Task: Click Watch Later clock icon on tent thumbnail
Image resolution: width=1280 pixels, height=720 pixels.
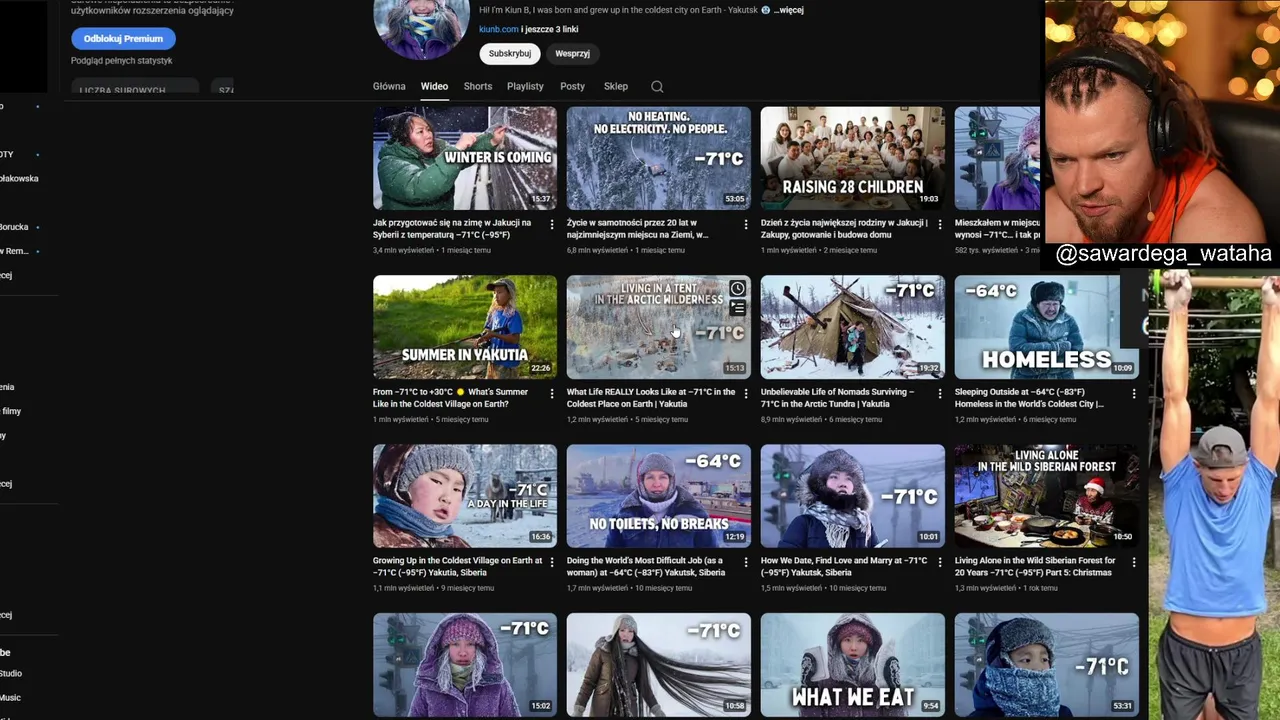Action: pyautogui.click(x=737, y=289)
